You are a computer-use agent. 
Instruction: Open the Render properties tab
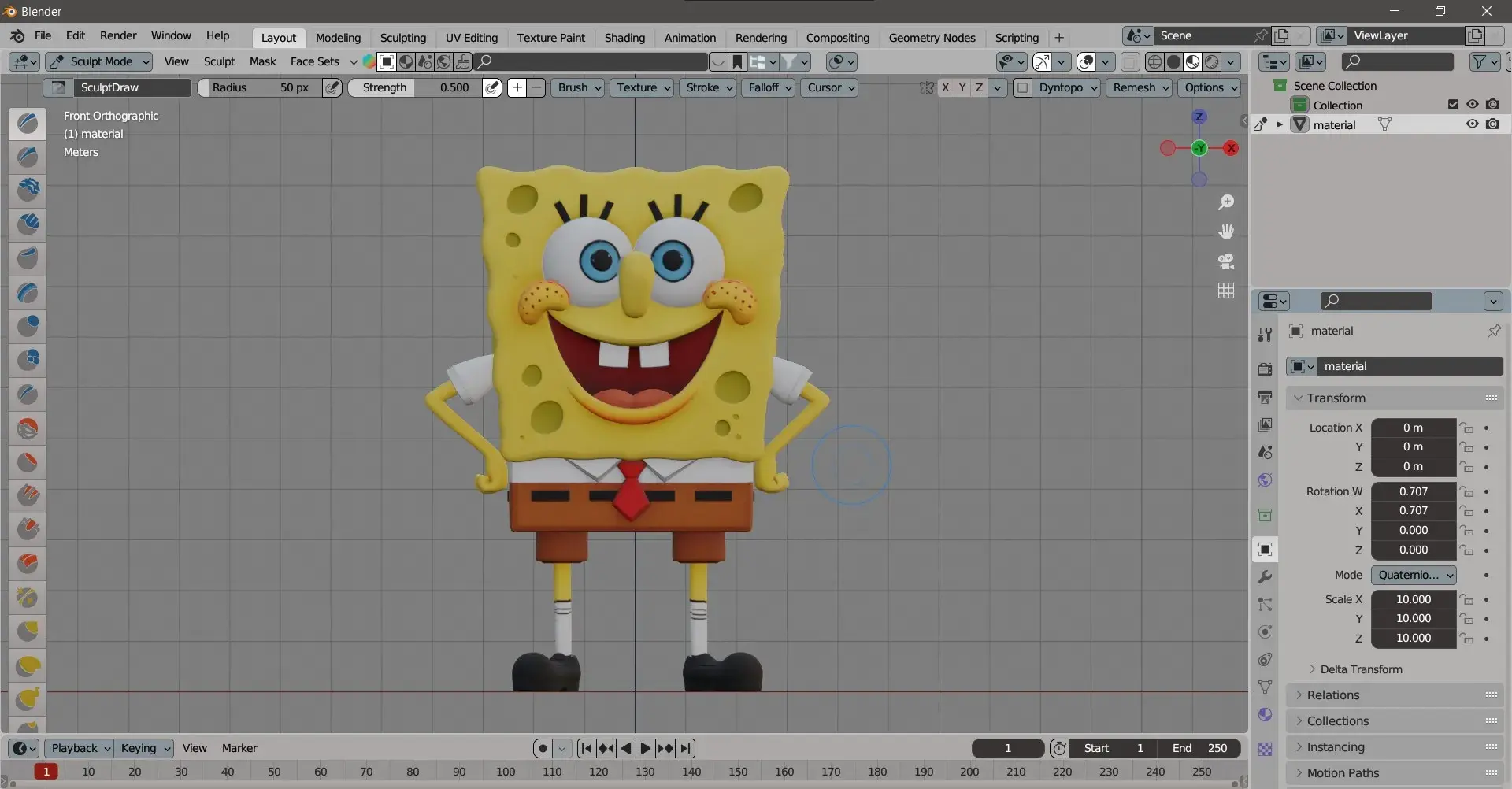click(x=1265, y=369)
